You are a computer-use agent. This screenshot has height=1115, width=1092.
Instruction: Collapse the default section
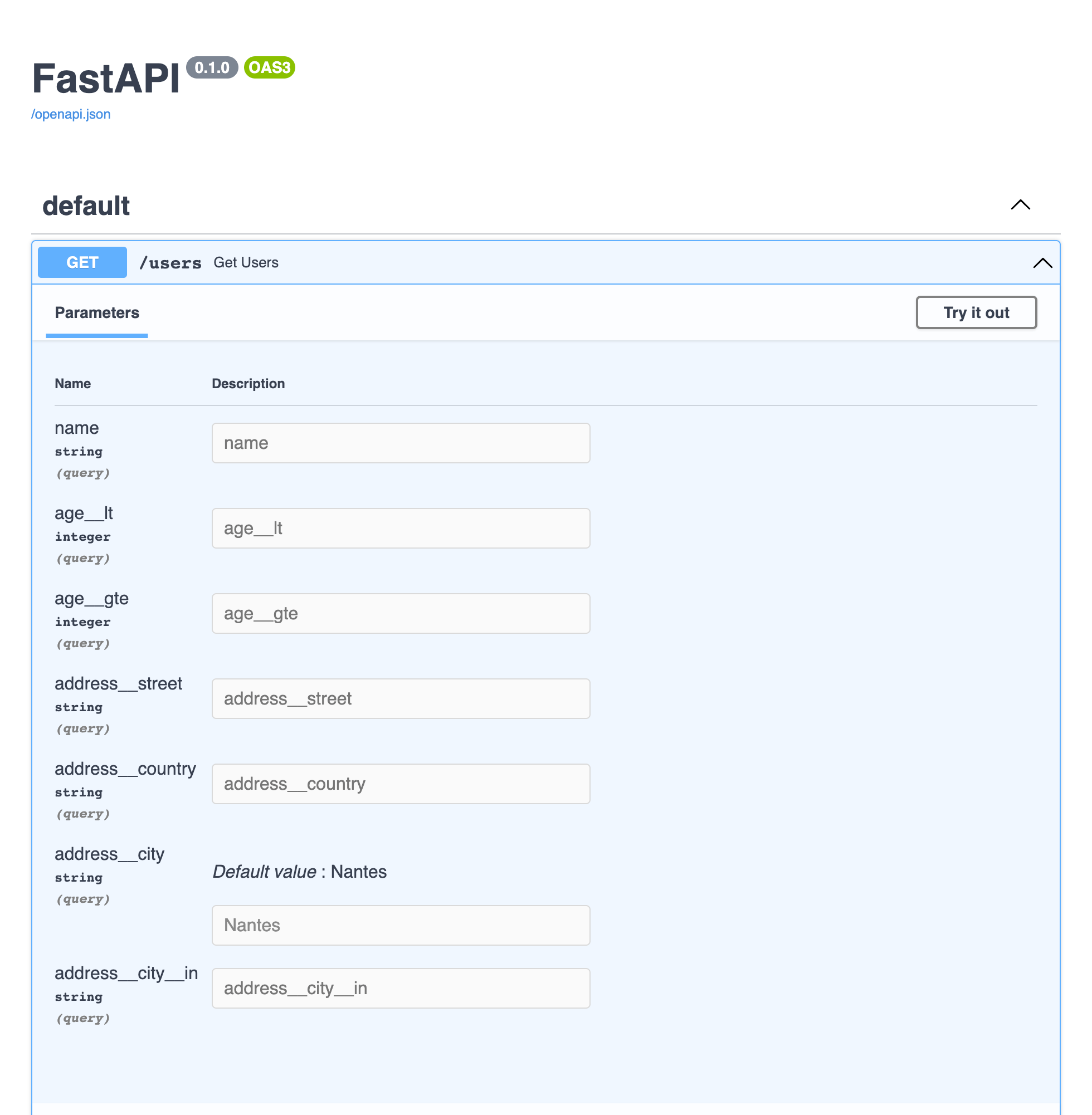pos(1020,205)
